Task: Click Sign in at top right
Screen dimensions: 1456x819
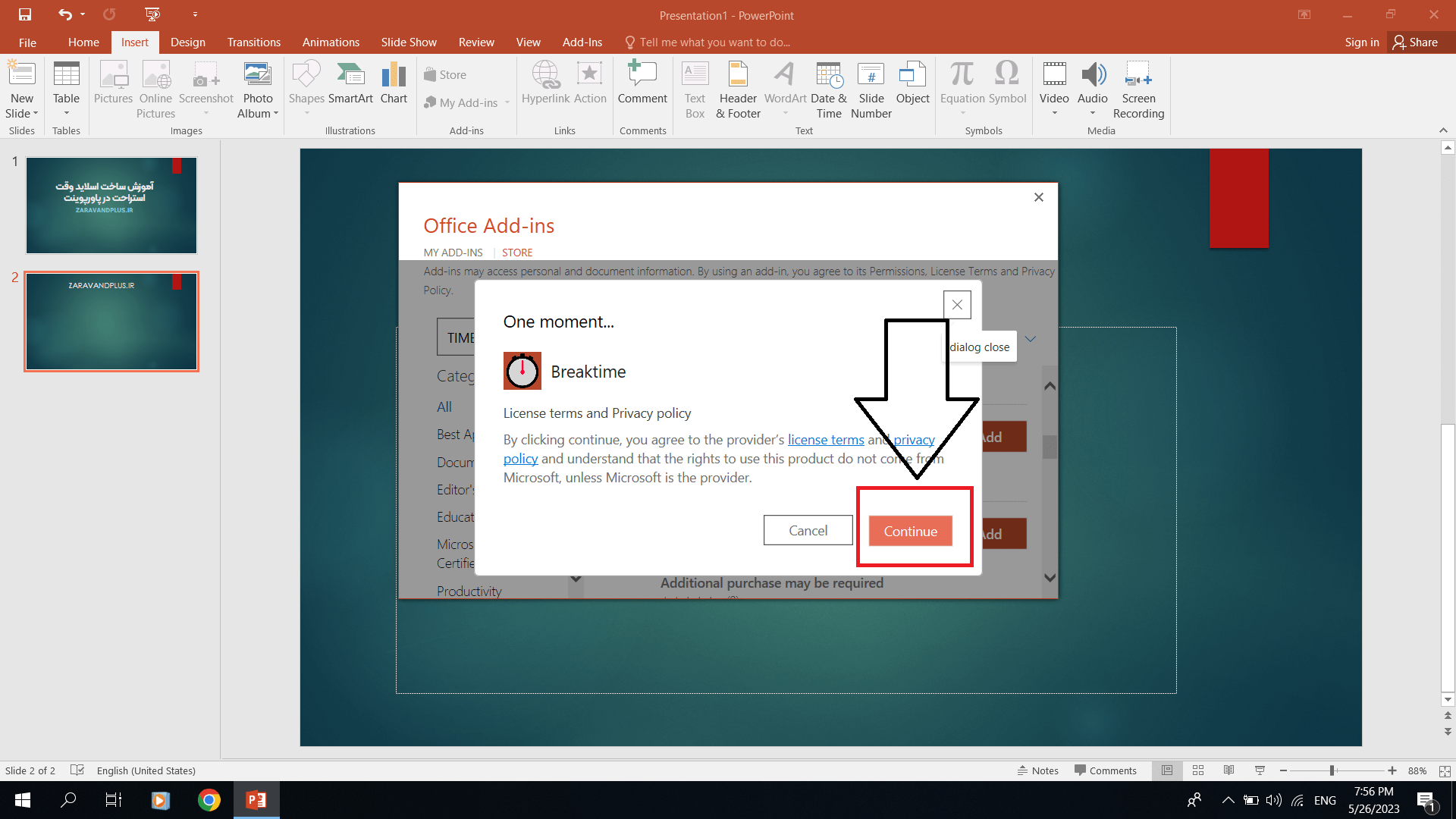Action: [x=1361, y=42]
